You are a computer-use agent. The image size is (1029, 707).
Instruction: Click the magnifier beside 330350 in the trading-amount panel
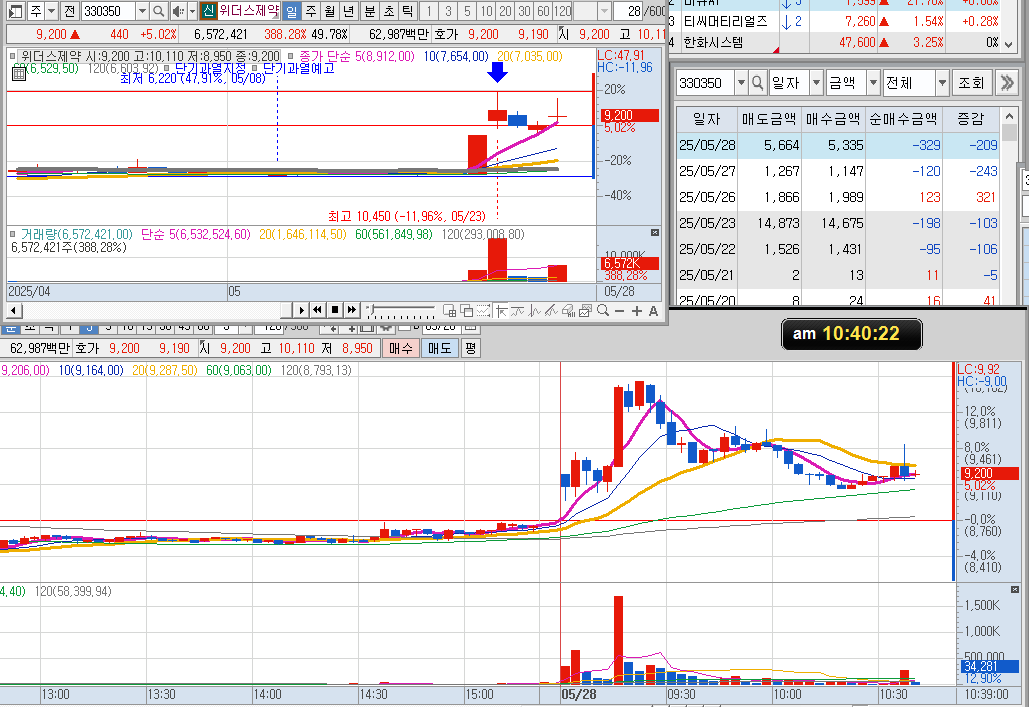(758, 83)
